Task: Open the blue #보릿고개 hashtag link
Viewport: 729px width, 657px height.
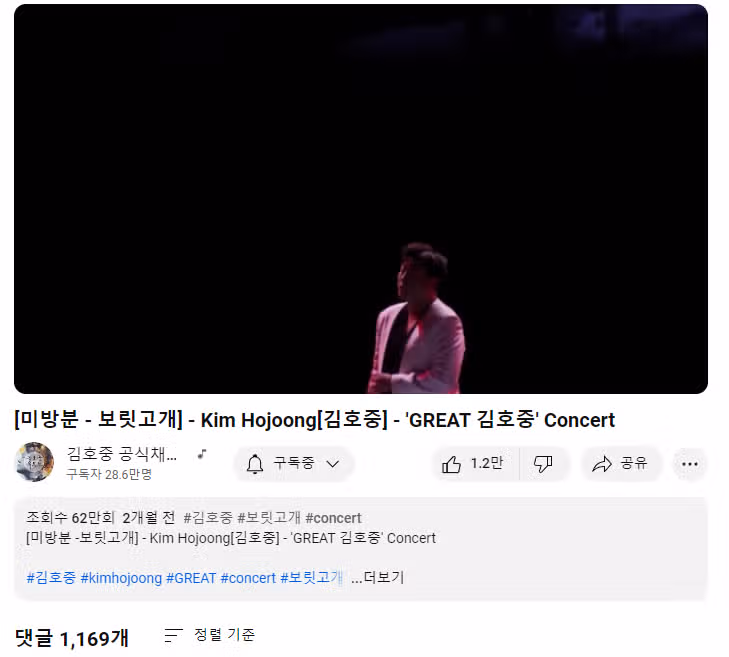Action: tap(311, 578)
